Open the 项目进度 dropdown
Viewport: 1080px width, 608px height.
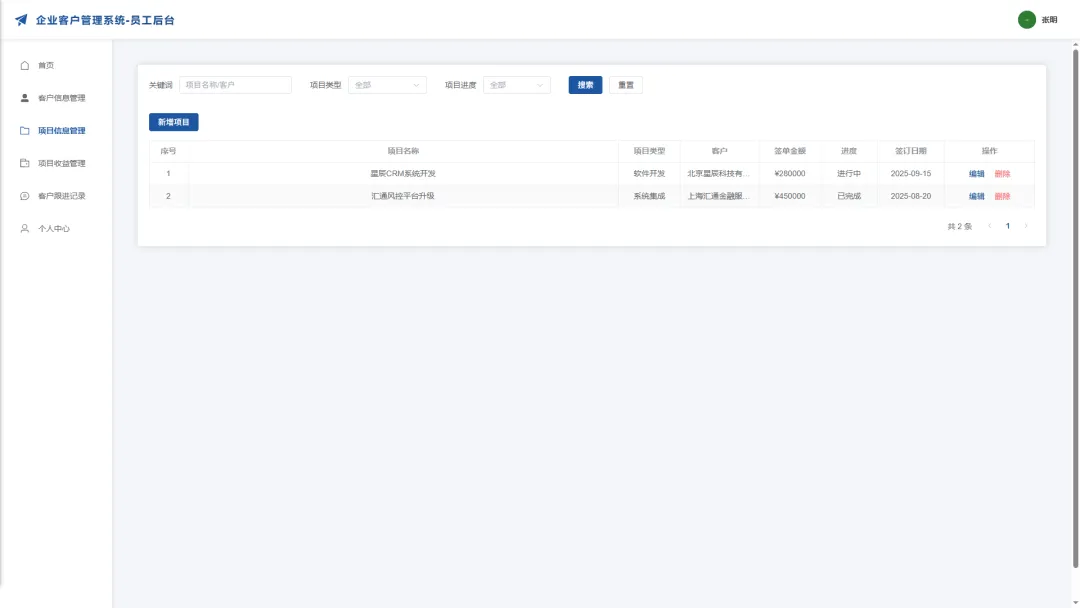coord(517,85)
